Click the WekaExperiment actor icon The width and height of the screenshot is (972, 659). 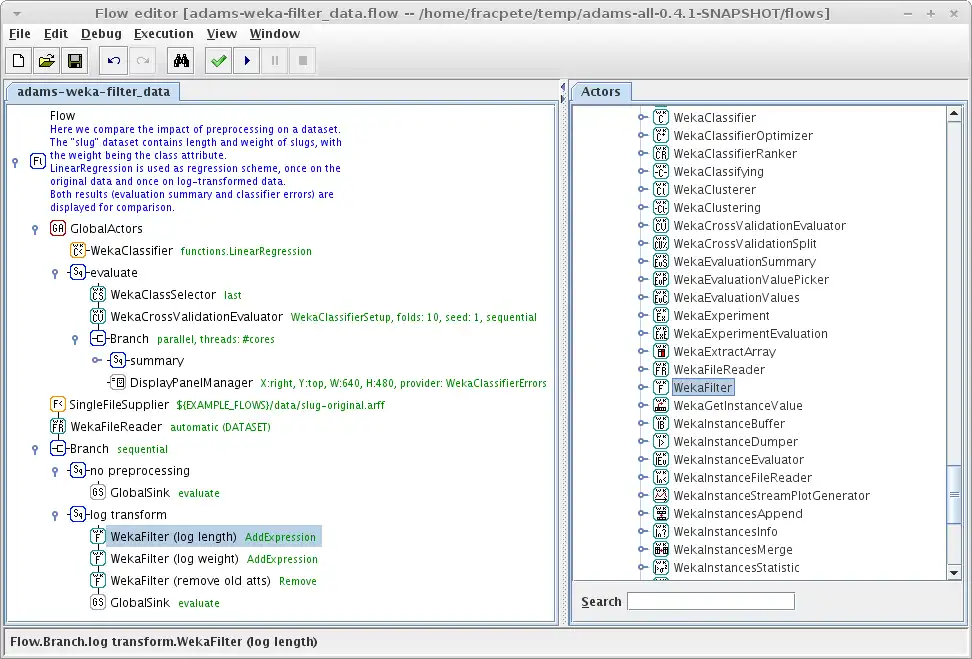pos(661,315)
